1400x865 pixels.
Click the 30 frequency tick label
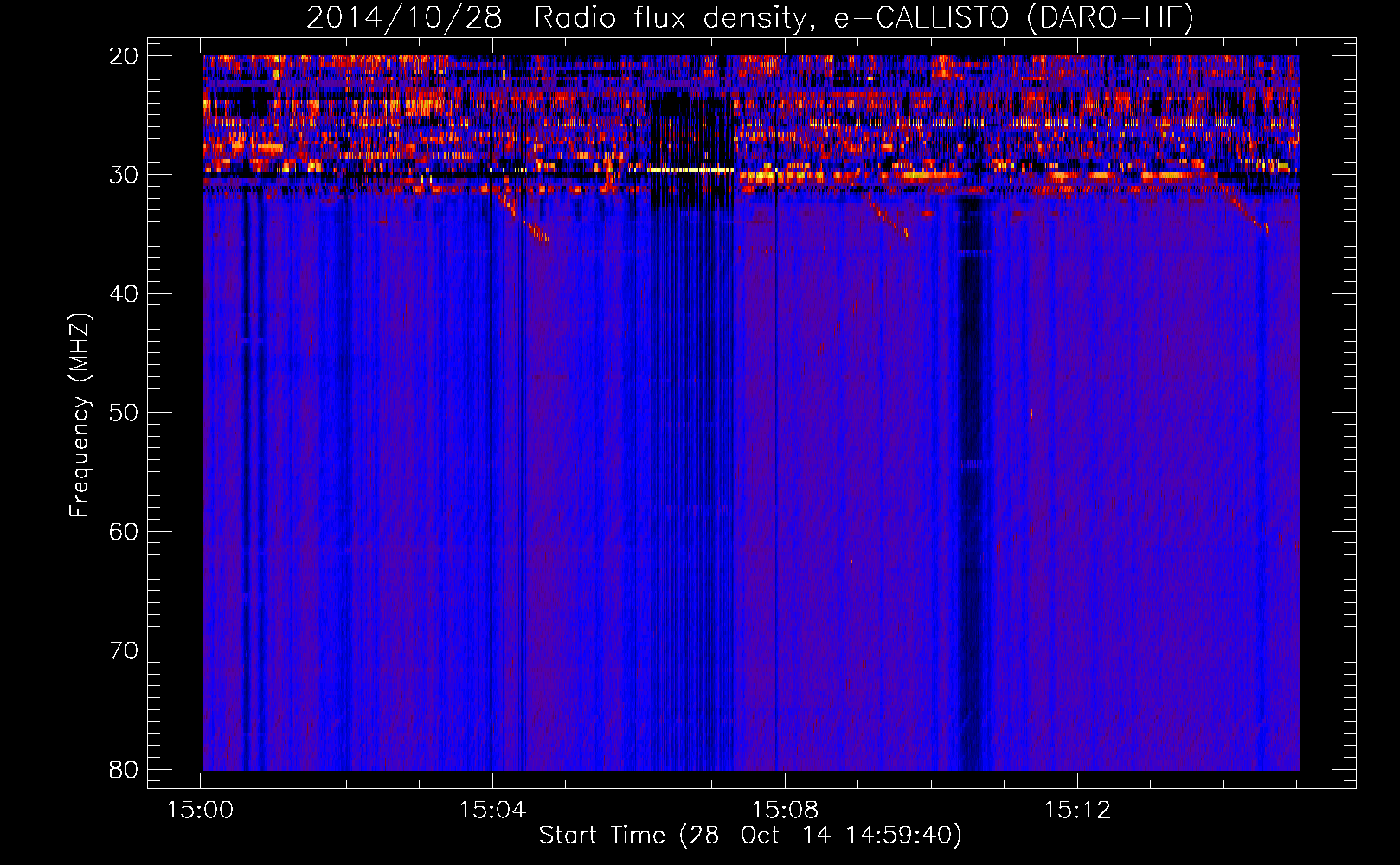[x=124, y=175]
